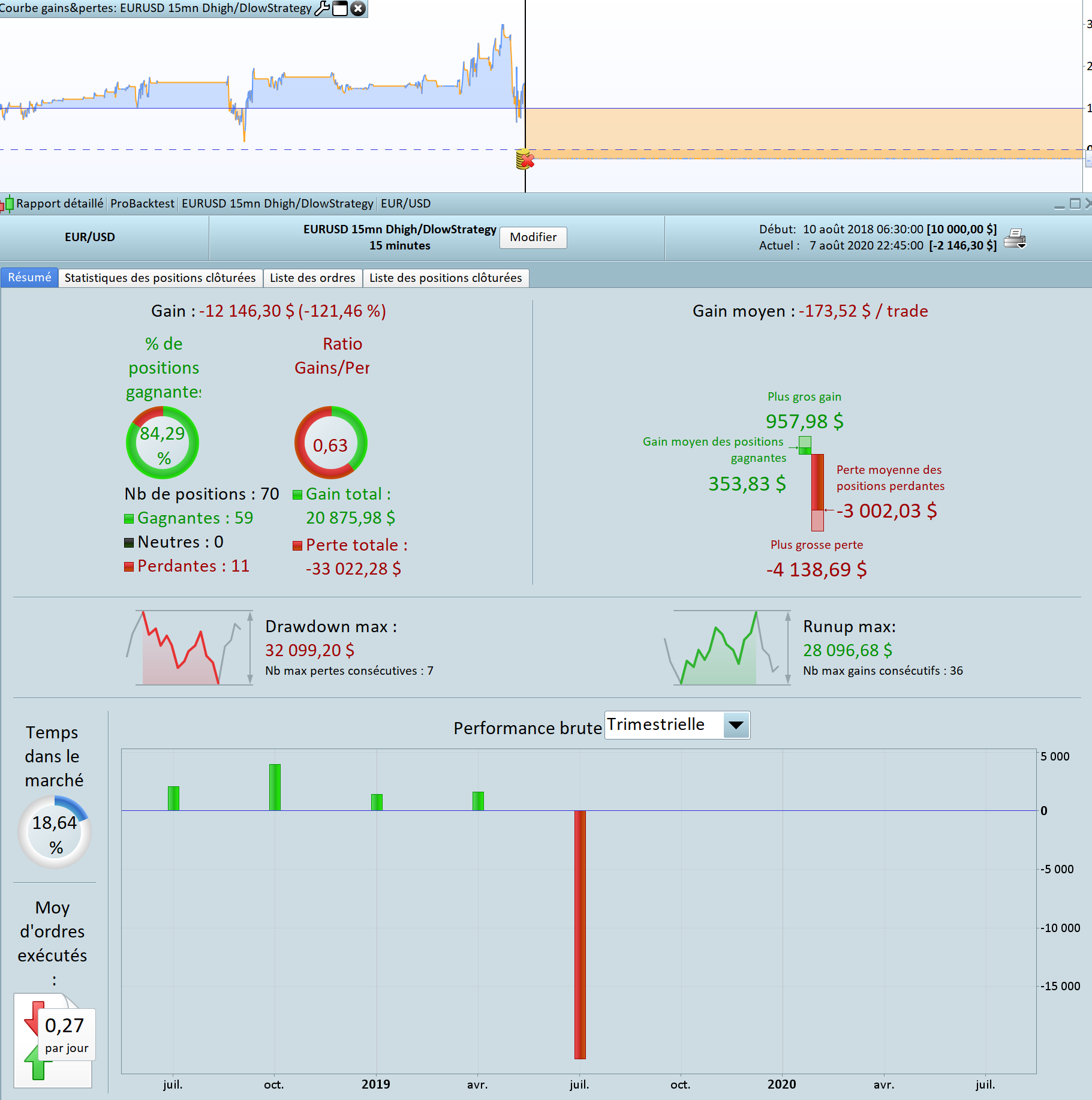This screenshot has height=1100, width=1092.
Task: Click the Drawdown max chart thumbnail
Action: click(189, 648)
